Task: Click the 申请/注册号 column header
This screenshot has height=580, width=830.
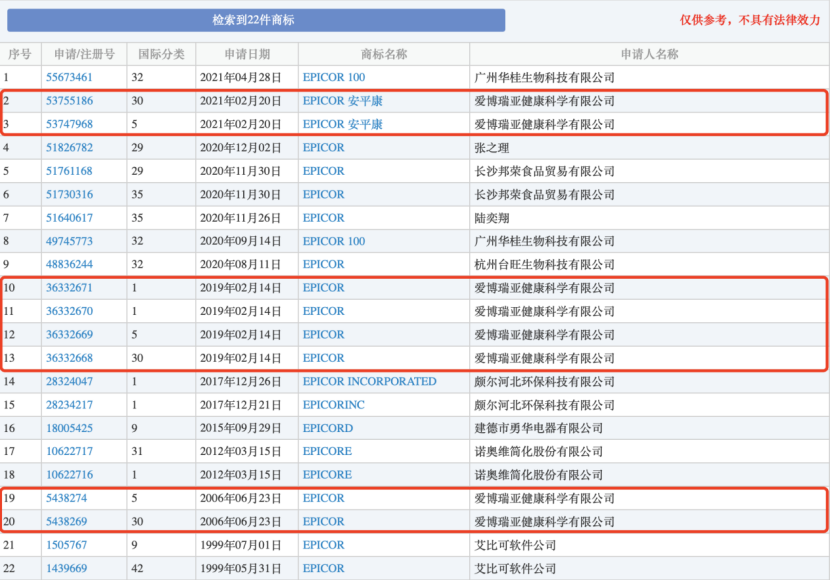Action: pos(84,54)
